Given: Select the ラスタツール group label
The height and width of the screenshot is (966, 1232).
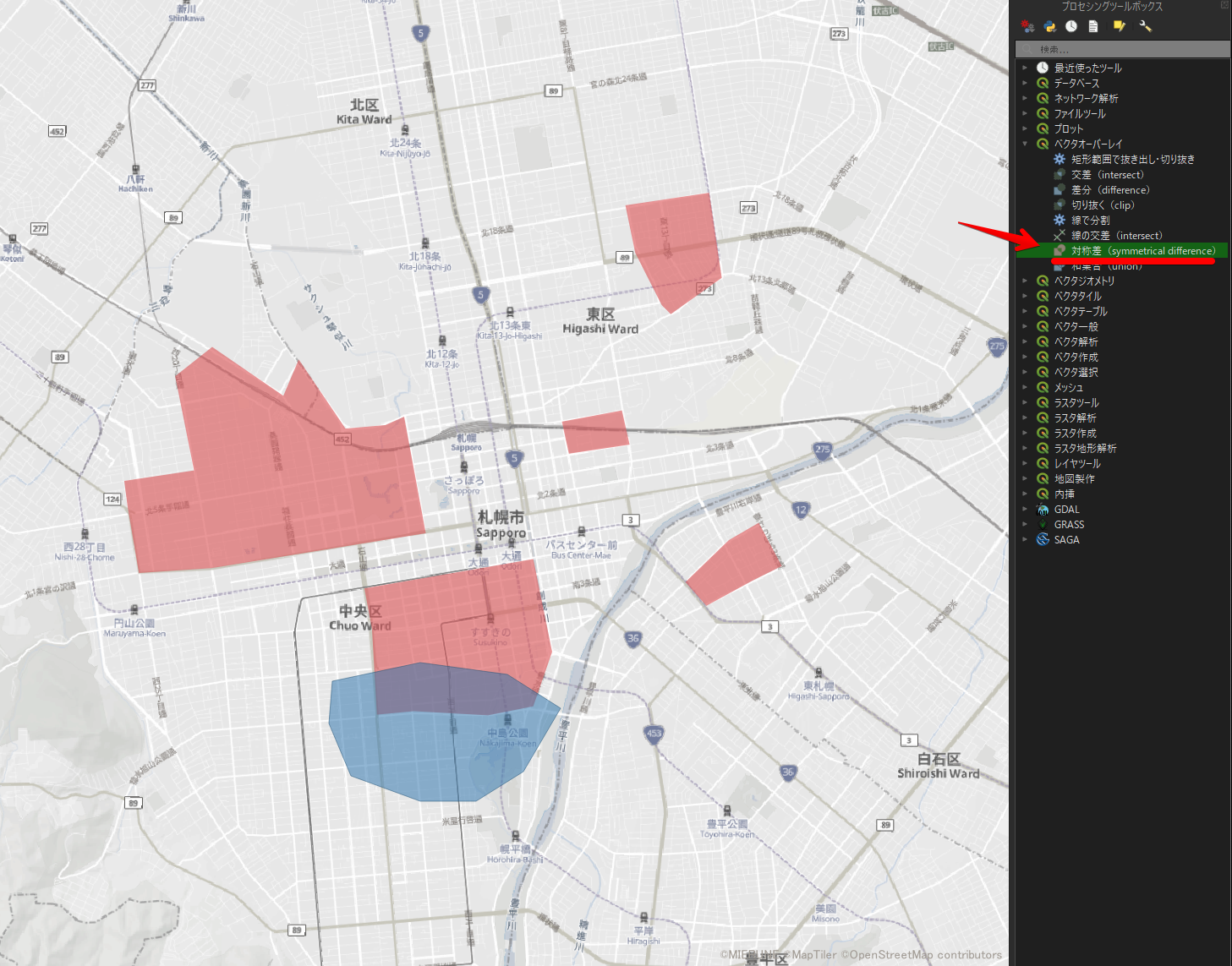Looking at the screenshot, I should 1076,402.
